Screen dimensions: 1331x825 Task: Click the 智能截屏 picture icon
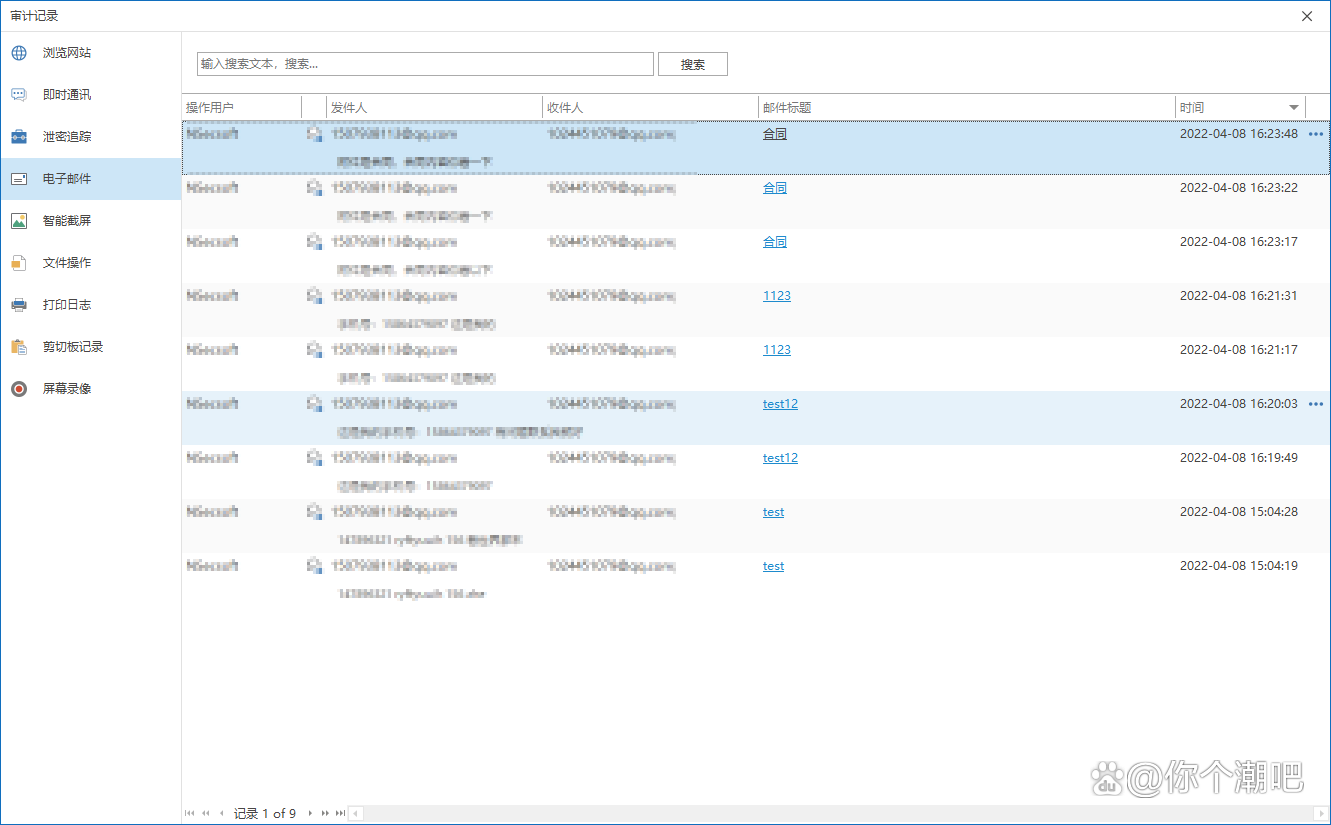pos(19,221)
